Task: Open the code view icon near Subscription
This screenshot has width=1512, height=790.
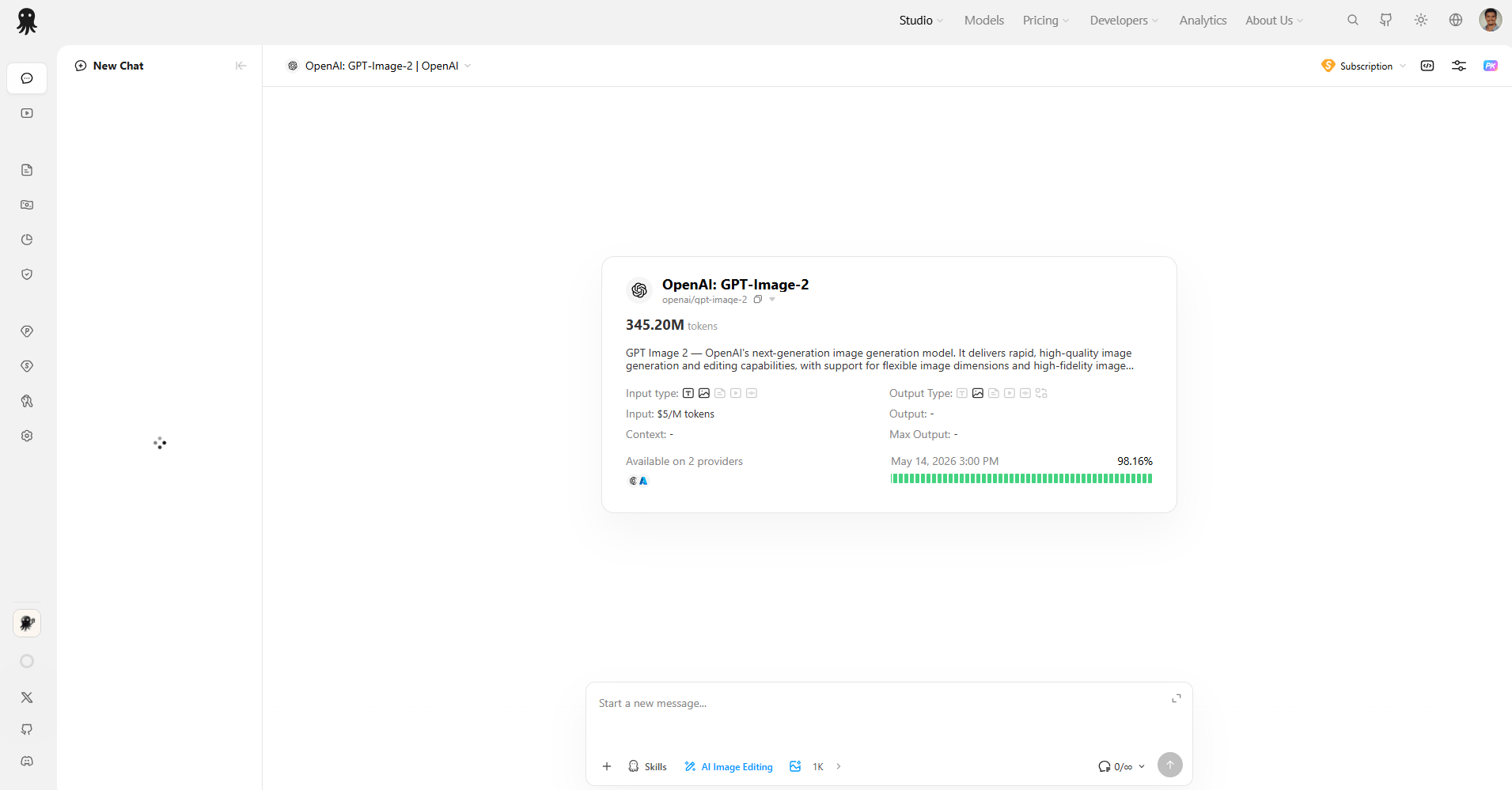Action: pyautogui.click(x=1427, y=66)
